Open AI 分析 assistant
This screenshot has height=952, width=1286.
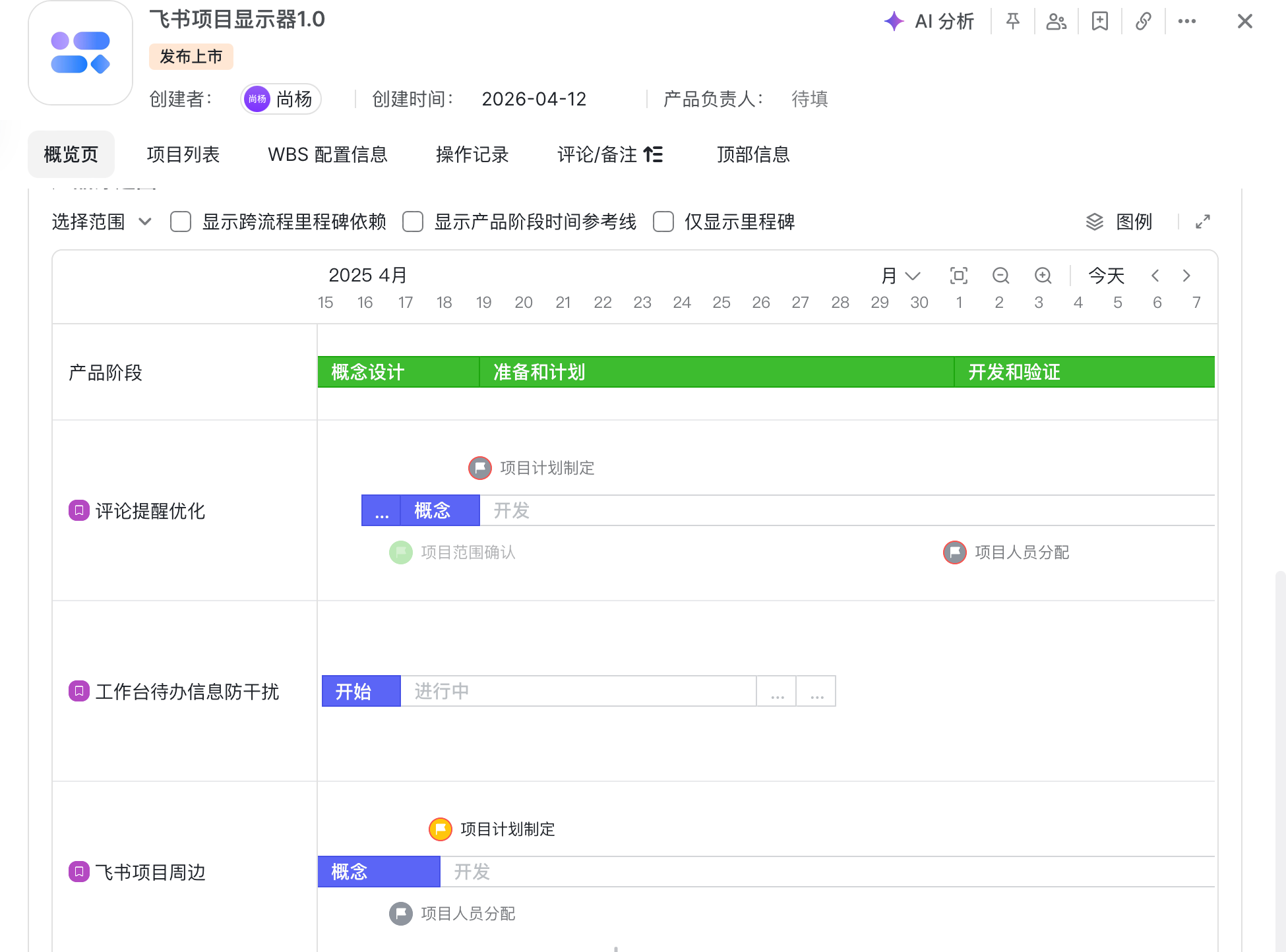pyautogui.click(x=929, y=22)
